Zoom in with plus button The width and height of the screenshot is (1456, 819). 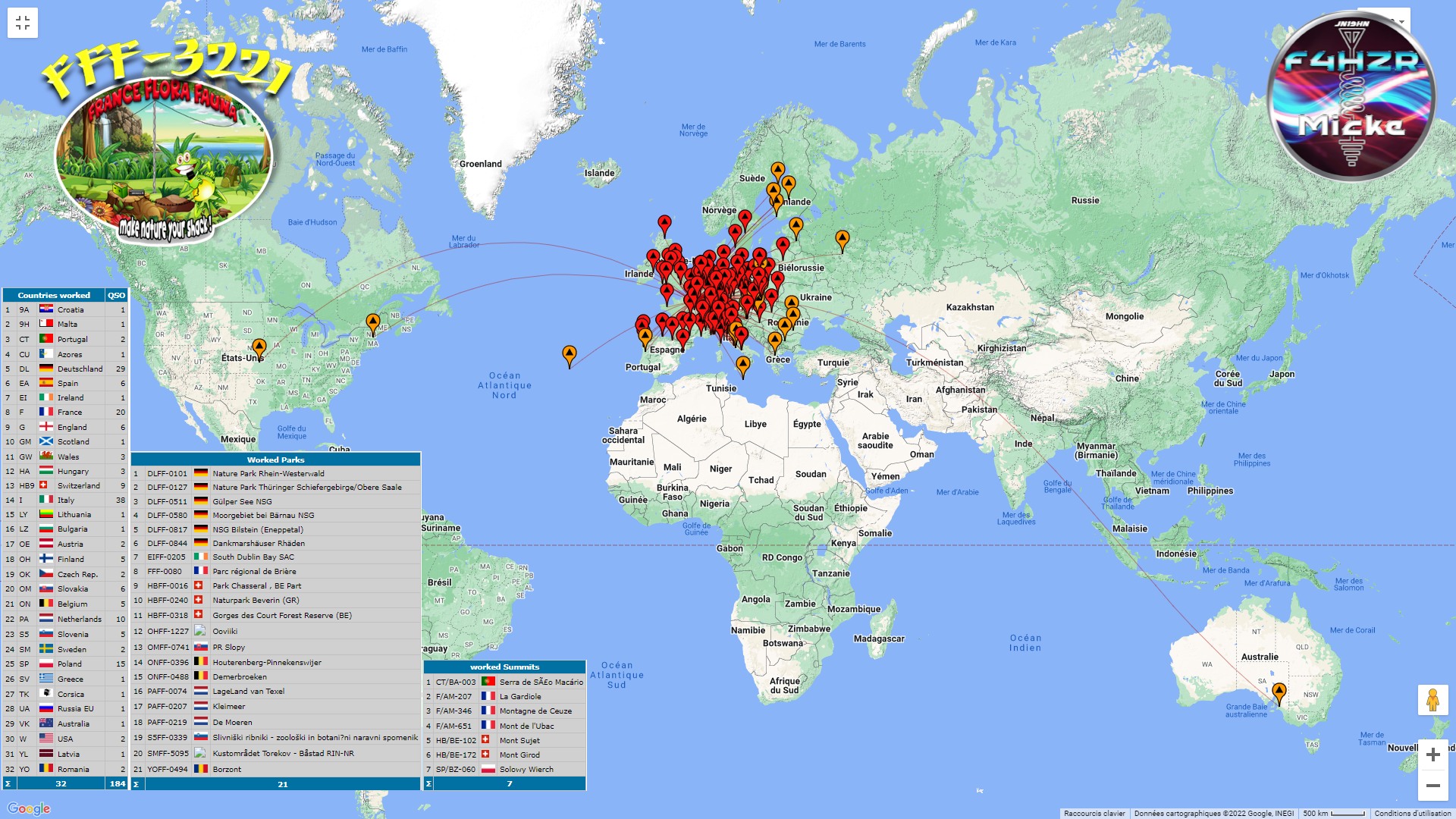(x=1432, y=755)
